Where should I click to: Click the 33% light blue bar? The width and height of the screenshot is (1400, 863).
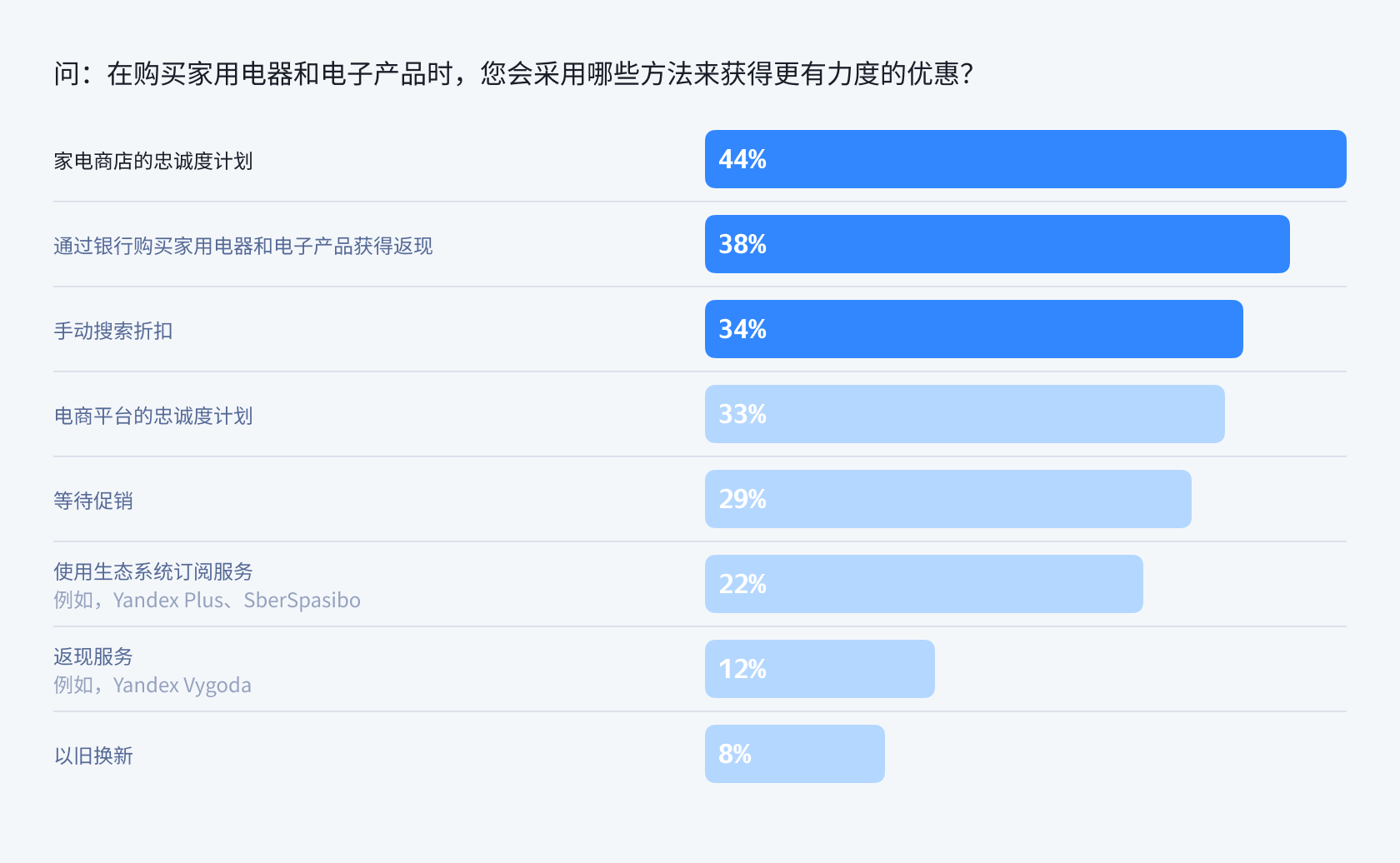[964, 414]
